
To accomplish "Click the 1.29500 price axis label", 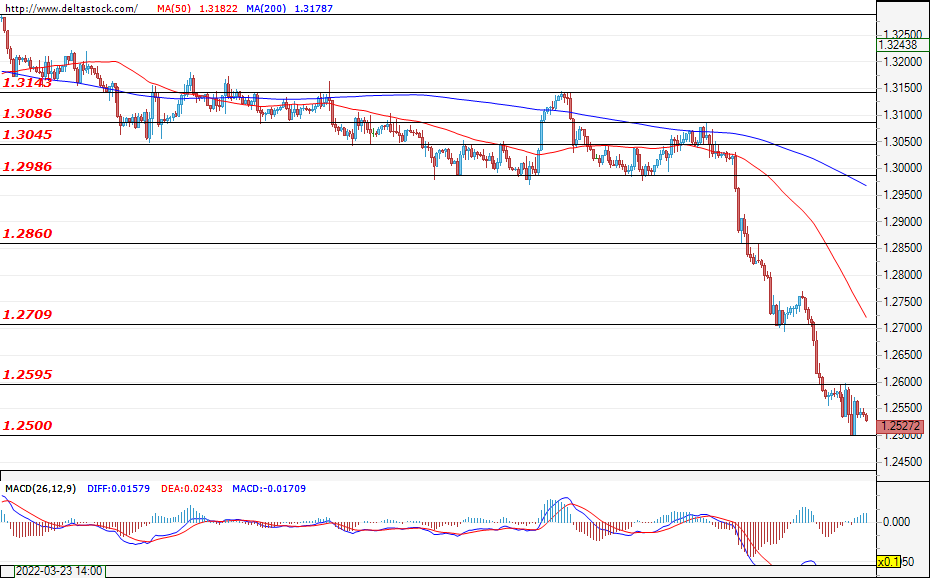I will 903,195.
